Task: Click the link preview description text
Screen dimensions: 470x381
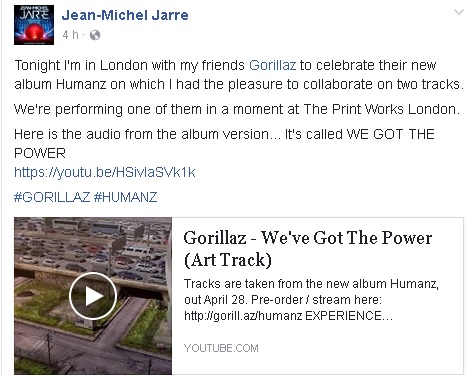Action: 311,300
